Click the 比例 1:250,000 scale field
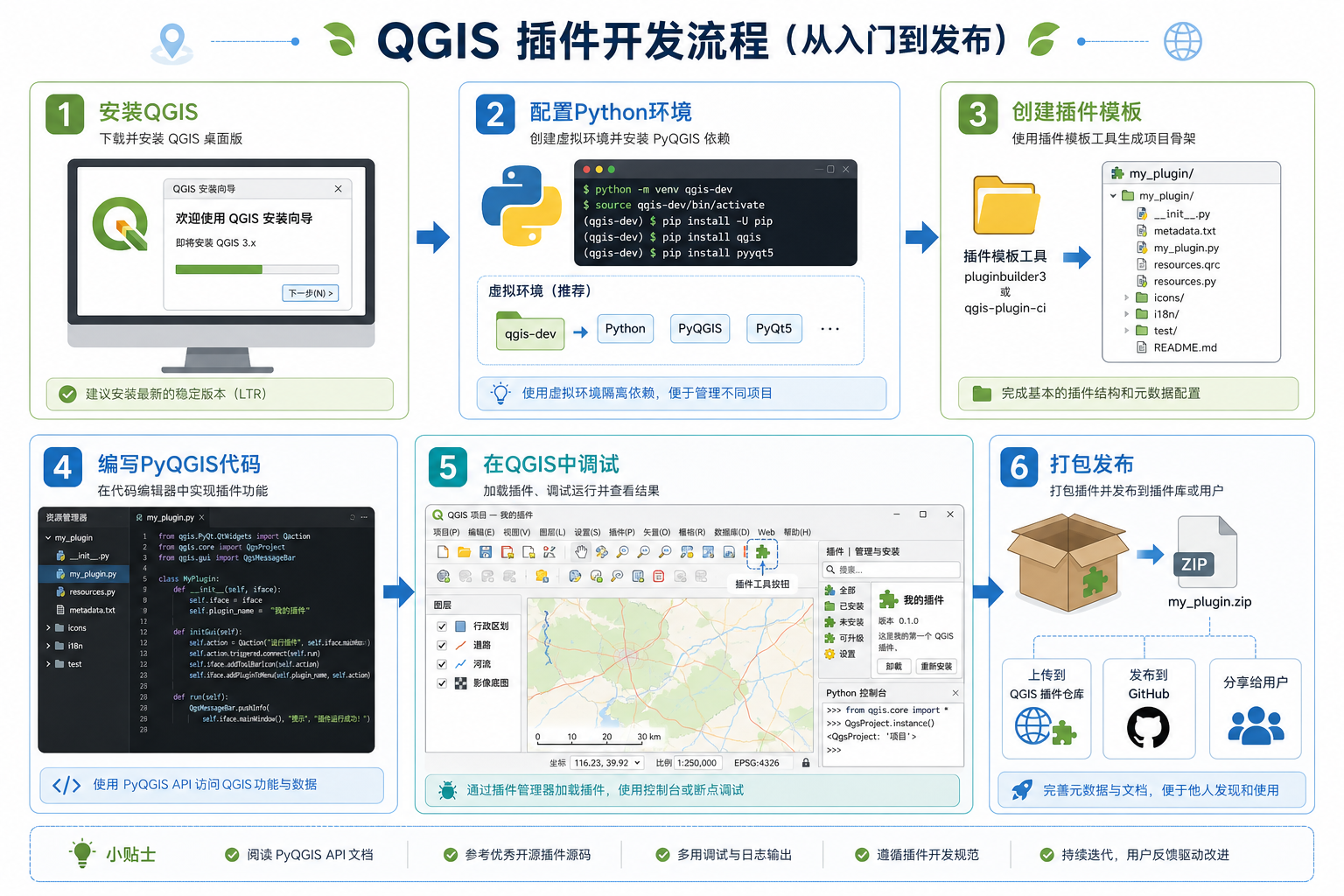Image resolution: width=1344 pixels, height=896 pixels. tap(697, 763)
